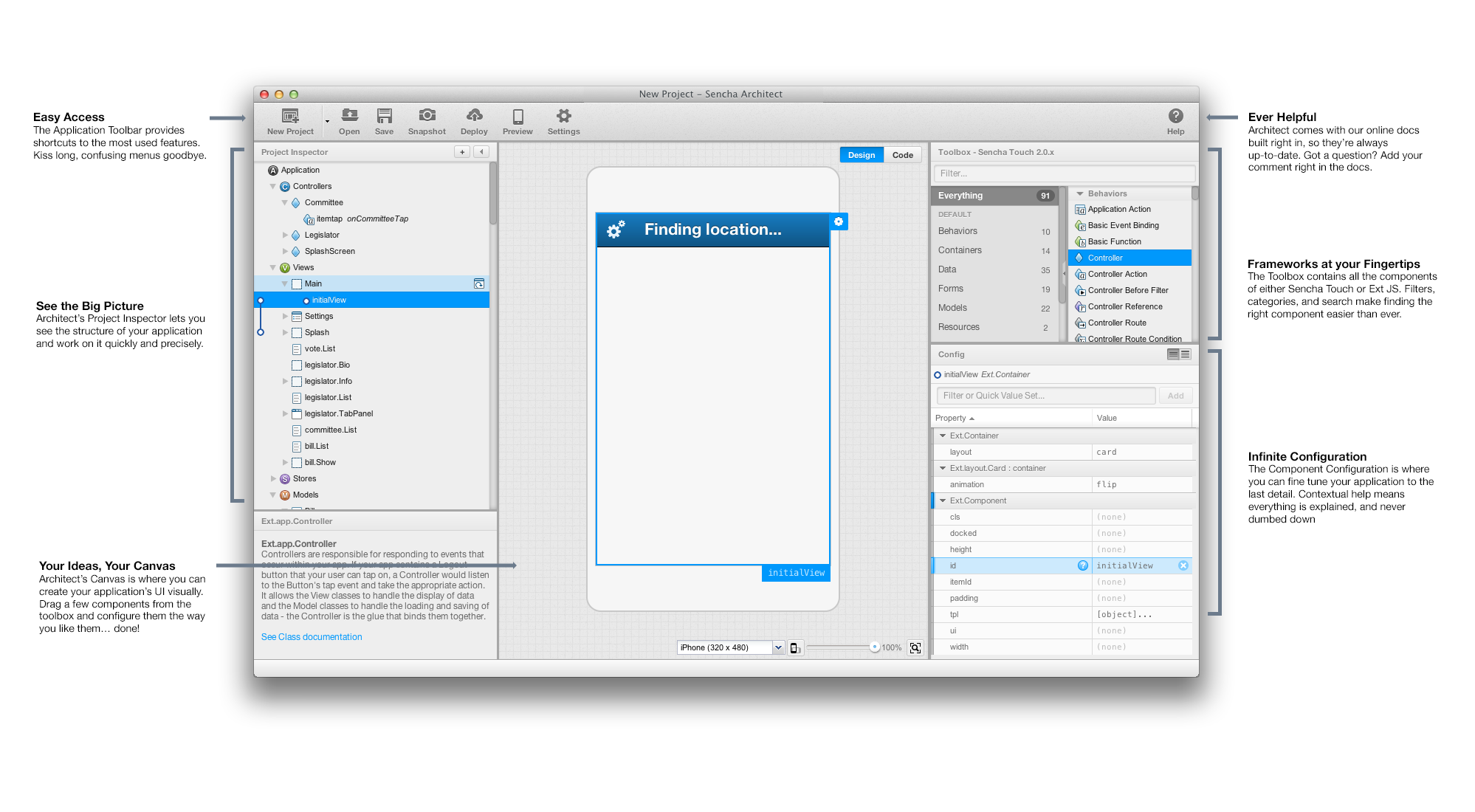Screen dimensions: 1475x812
Task: Select Behaviors toolbox category
Action: (995, 231)
